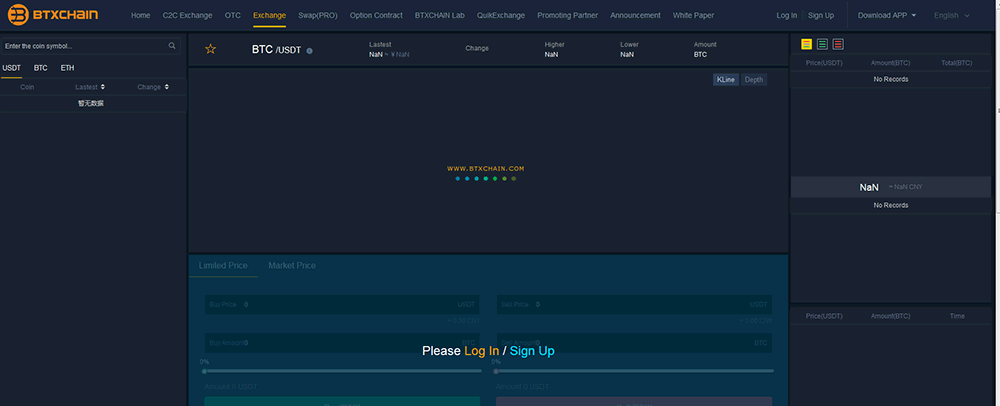Open the Announcement page
The image size is (1000, 406).
635,15
